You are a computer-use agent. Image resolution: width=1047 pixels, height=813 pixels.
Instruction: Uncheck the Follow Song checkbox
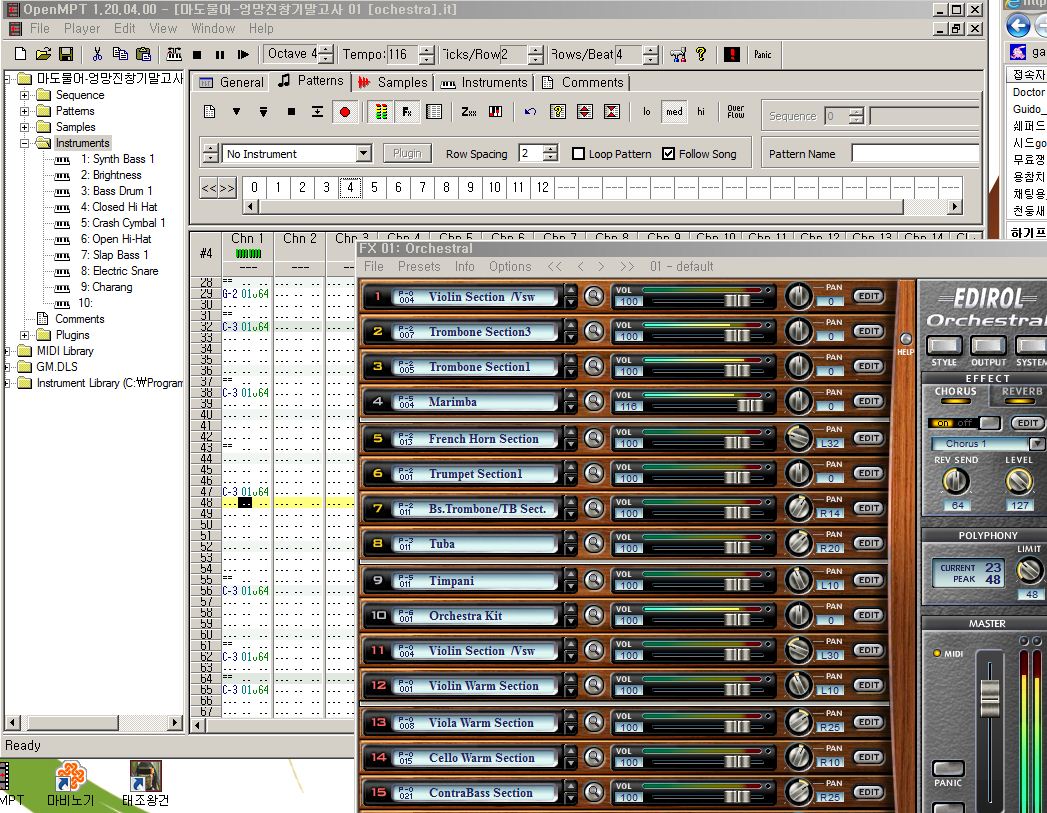click(668, 154)
